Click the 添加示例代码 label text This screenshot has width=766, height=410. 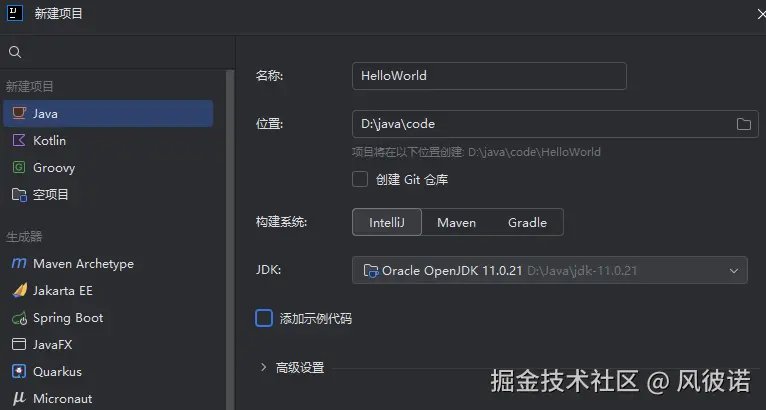pos(316,319)
